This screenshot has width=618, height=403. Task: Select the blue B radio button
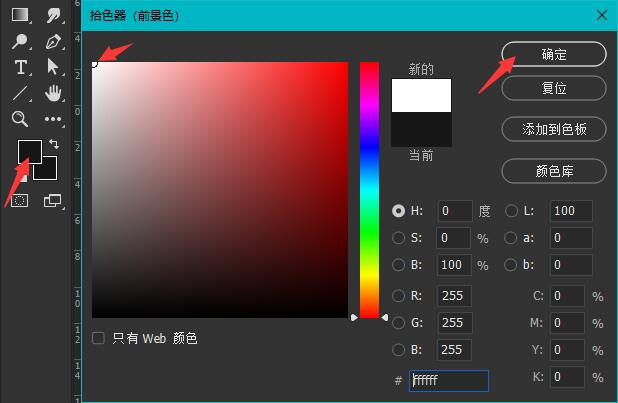point(398,350)
